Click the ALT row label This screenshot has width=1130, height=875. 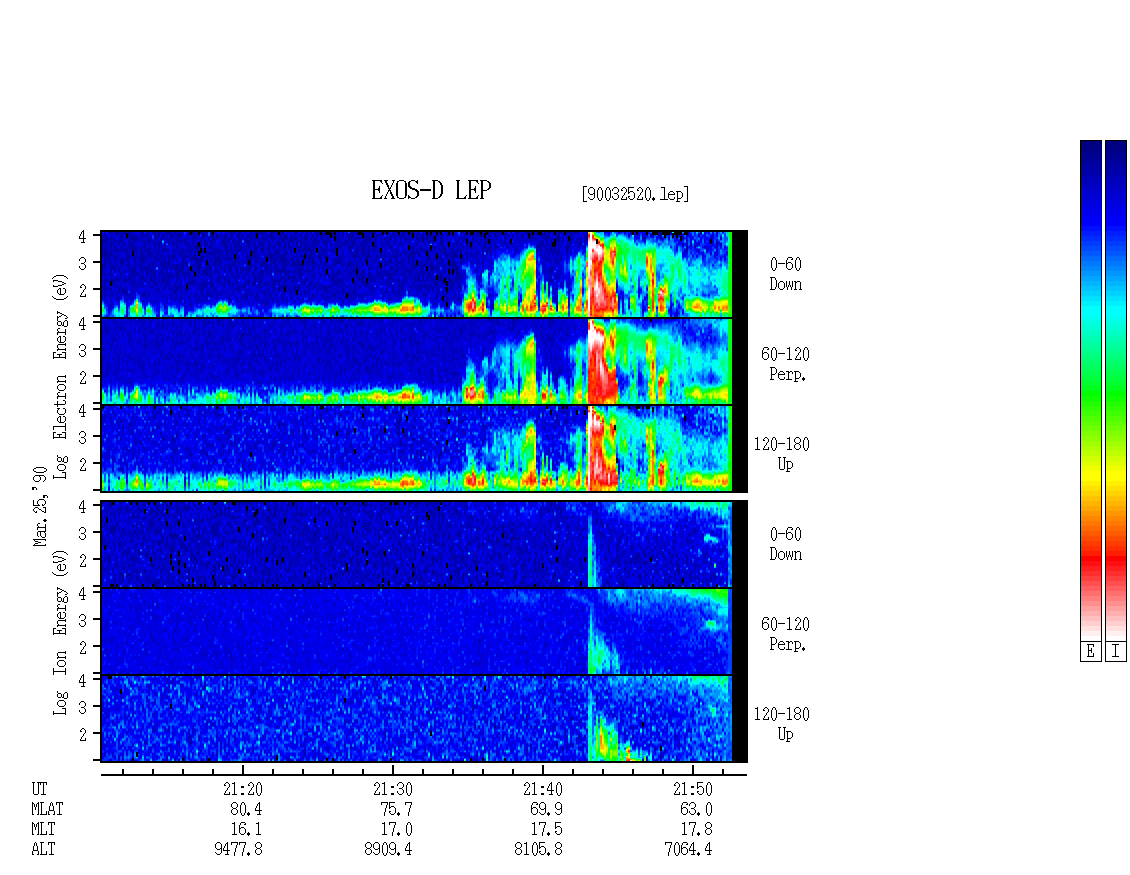[x=43, y=850]
